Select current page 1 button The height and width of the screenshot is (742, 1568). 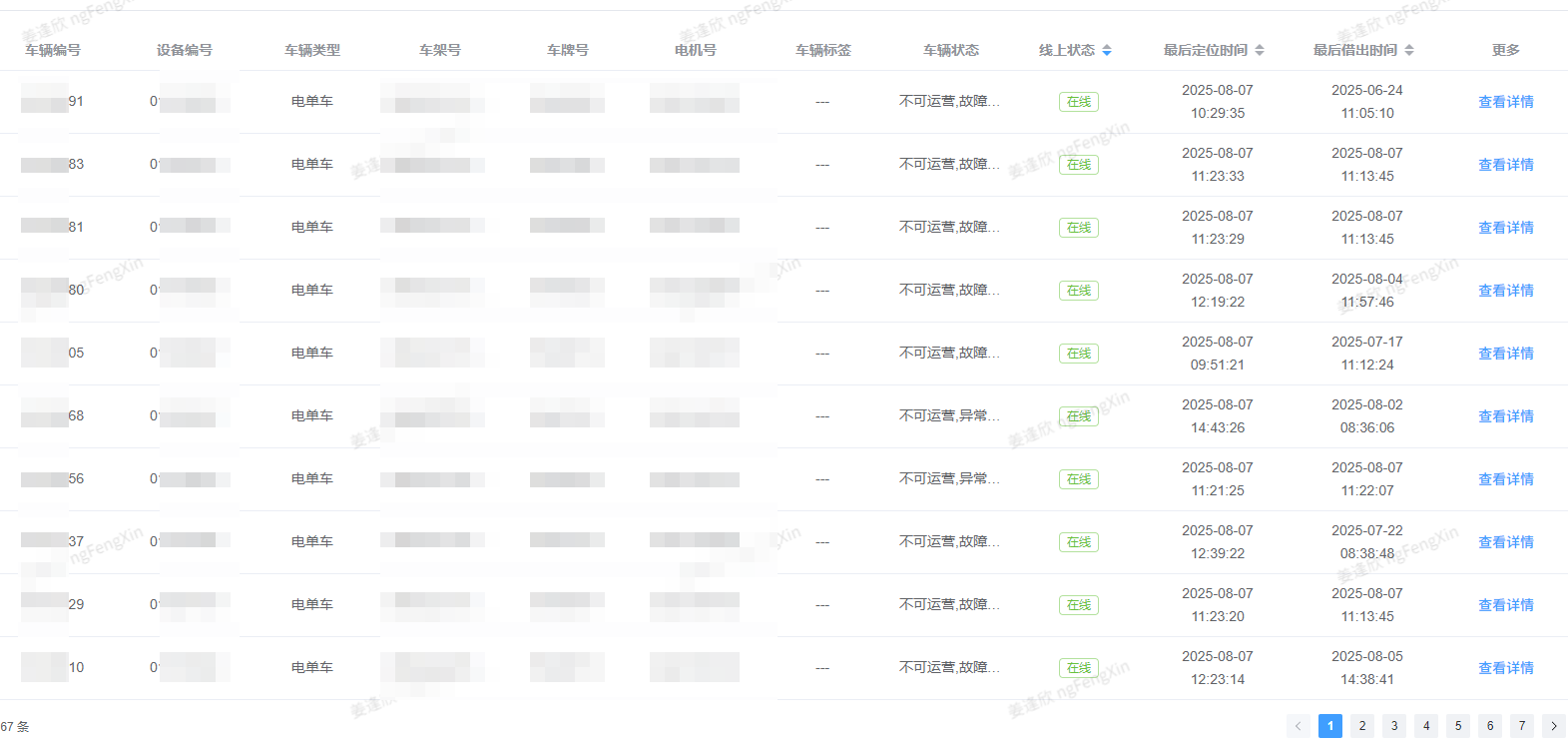(x=1330, y=726)
